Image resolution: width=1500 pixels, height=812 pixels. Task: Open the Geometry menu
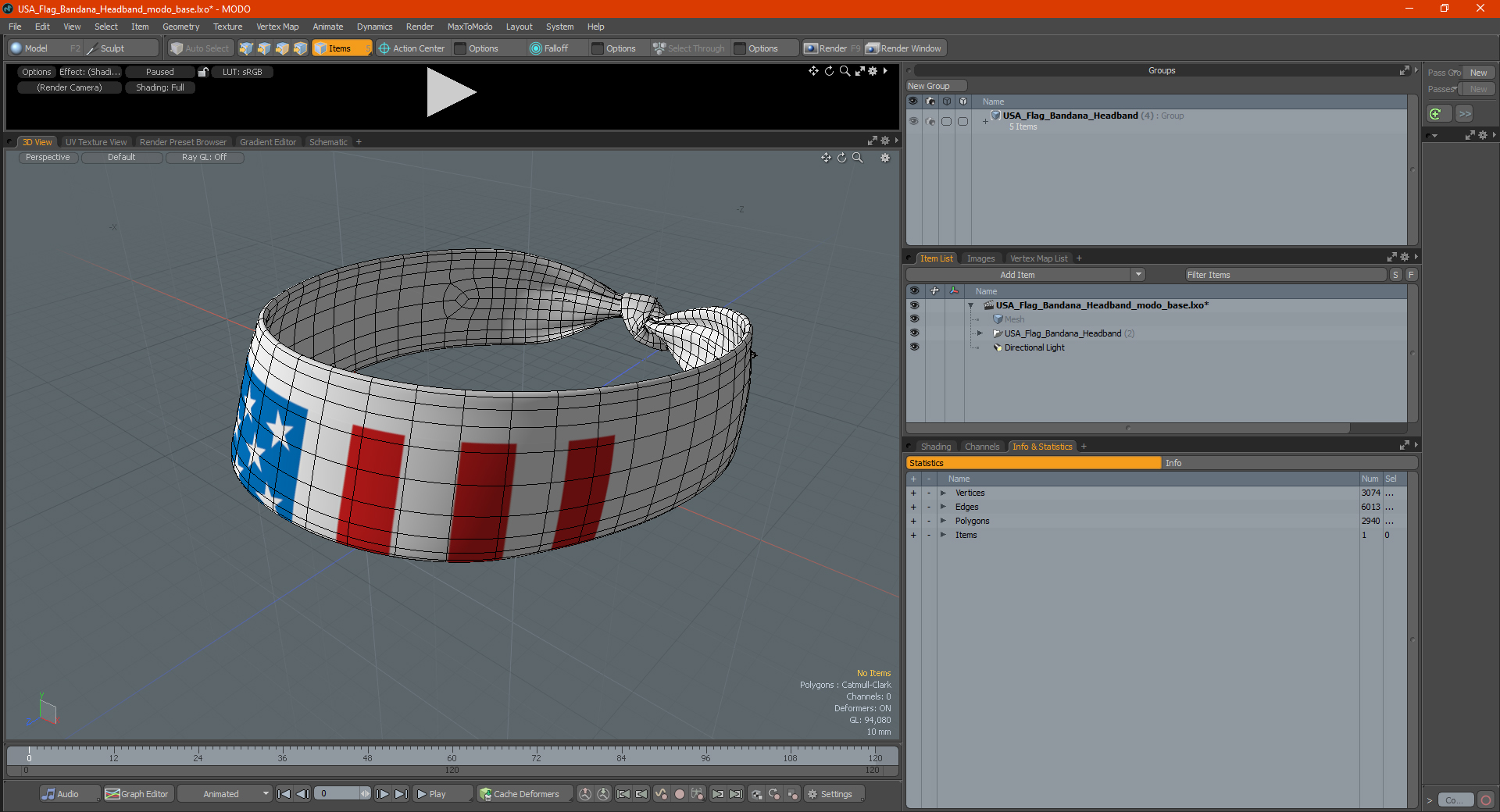click(180, 27)
